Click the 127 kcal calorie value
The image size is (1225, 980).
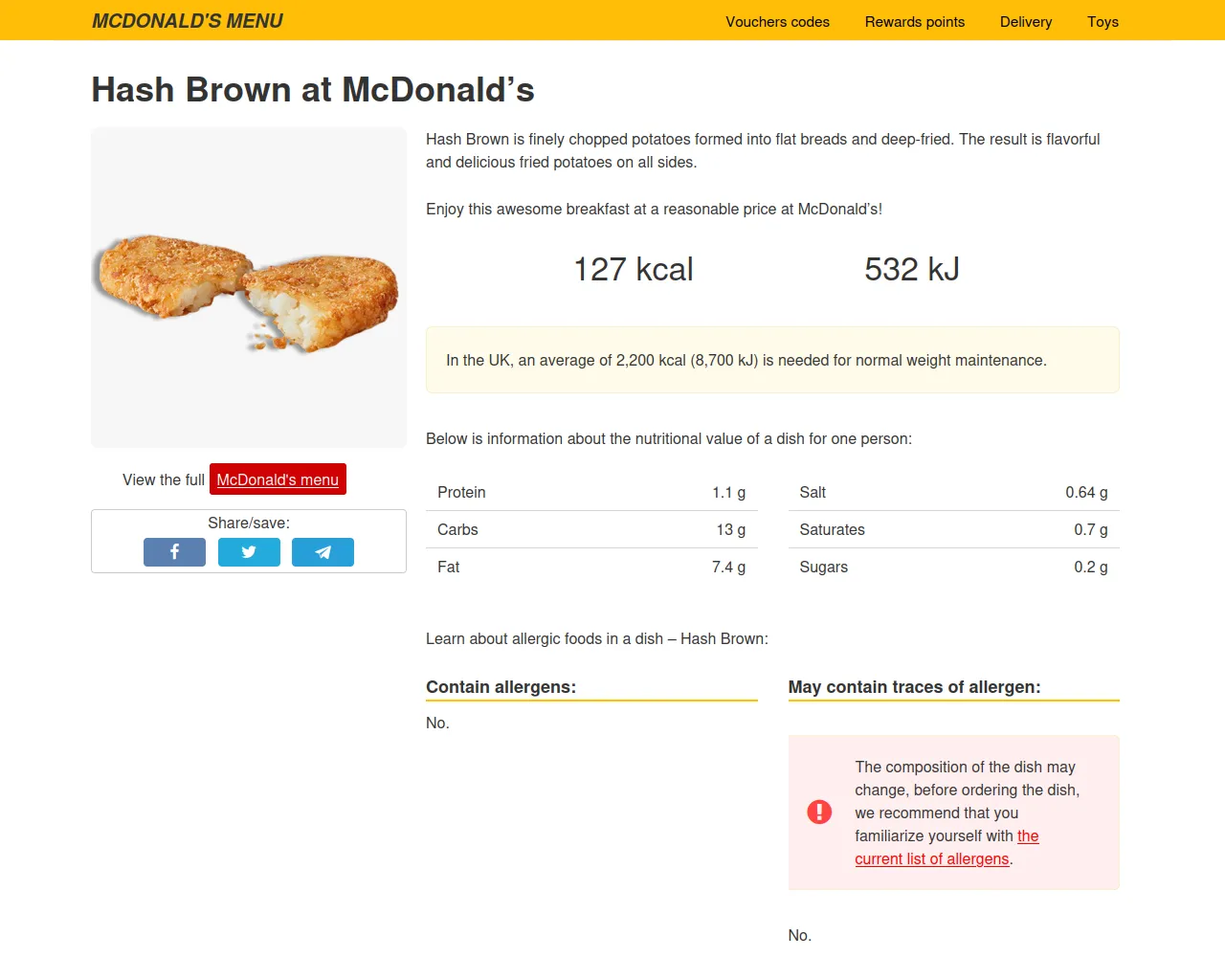(x=633, y=270)
